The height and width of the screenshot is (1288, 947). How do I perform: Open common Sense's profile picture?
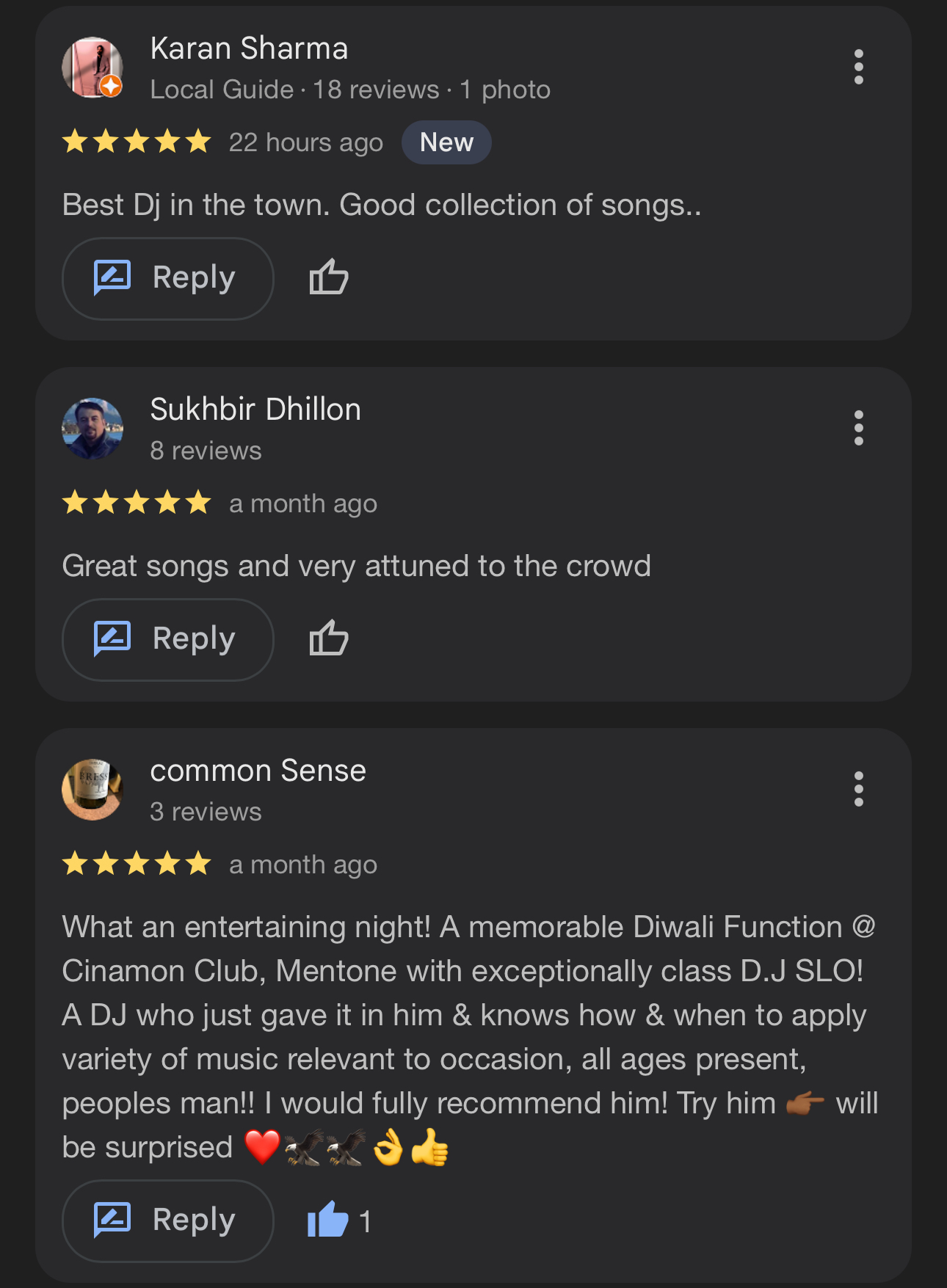(x=92, y=790)
